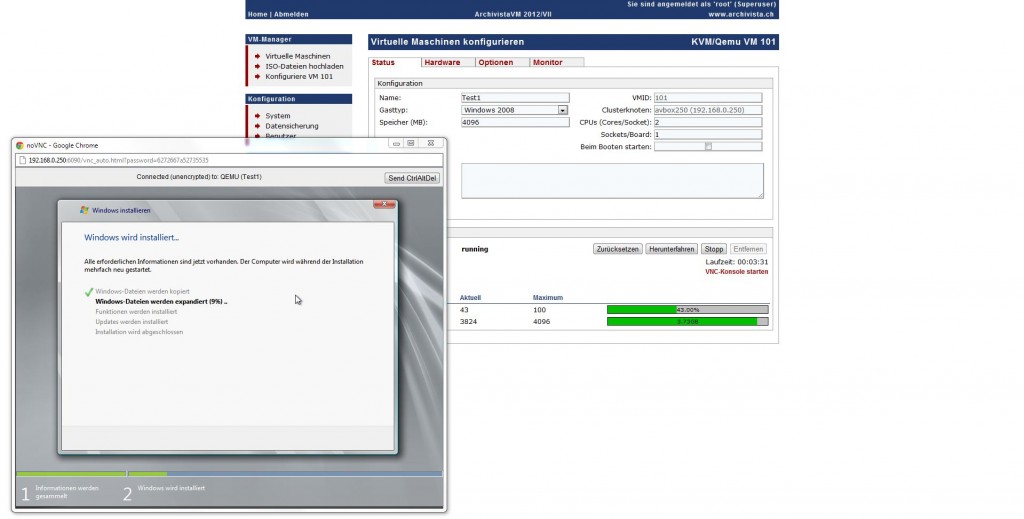Click the page icon in the address bar
Viewport: 1024px width, 519px height.
[23, 160]
